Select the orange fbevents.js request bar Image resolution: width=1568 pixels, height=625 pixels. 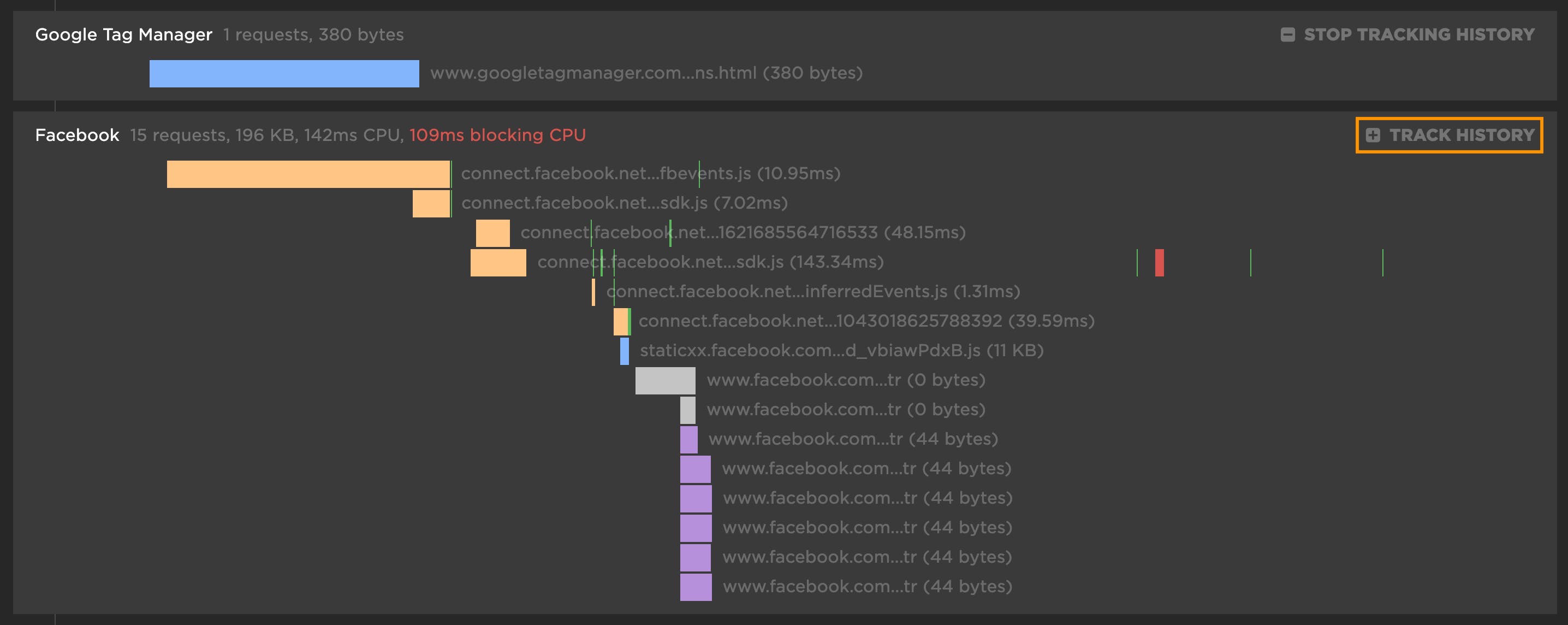coord(308,174)
